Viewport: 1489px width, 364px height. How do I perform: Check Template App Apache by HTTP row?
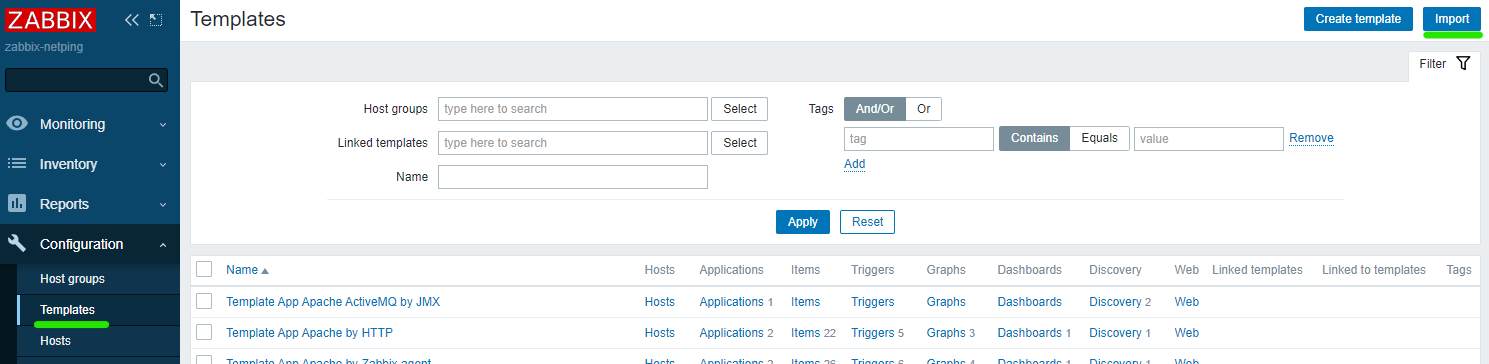[x=204, y=332]
